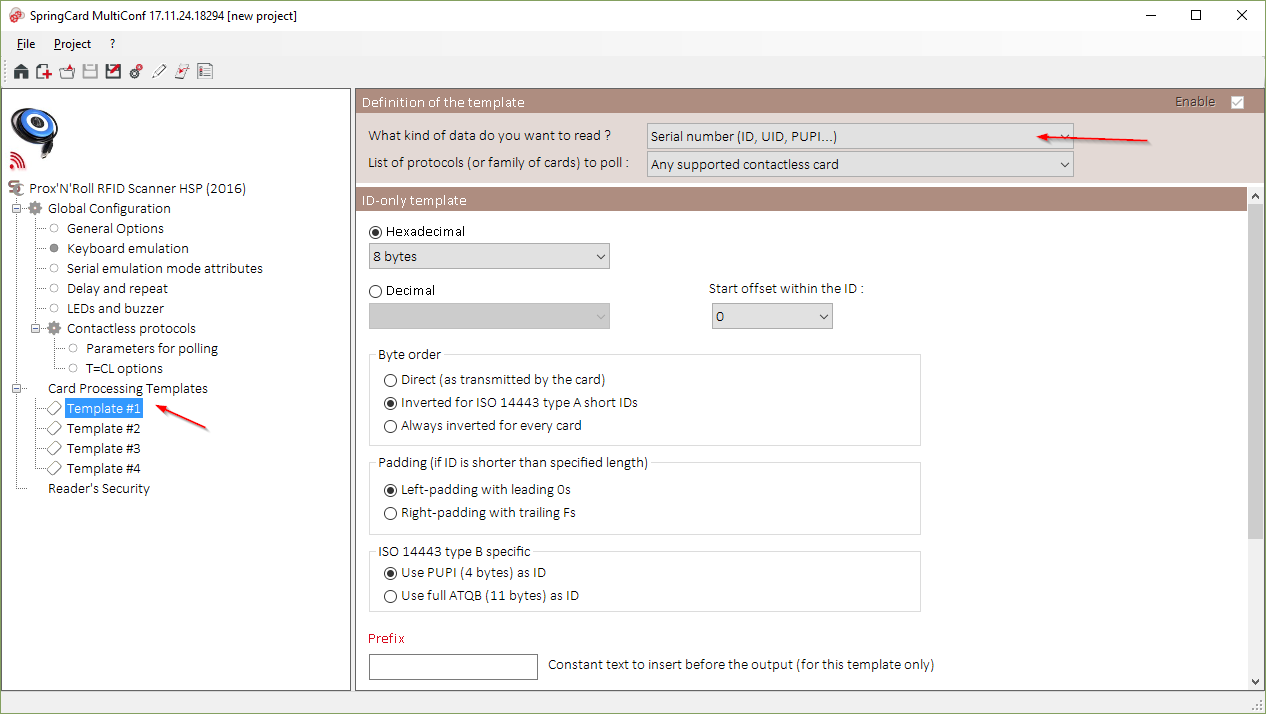Open the Project menu
Image resolution: width=1266 pixels, height=714 pixels.
pos(72,44)
